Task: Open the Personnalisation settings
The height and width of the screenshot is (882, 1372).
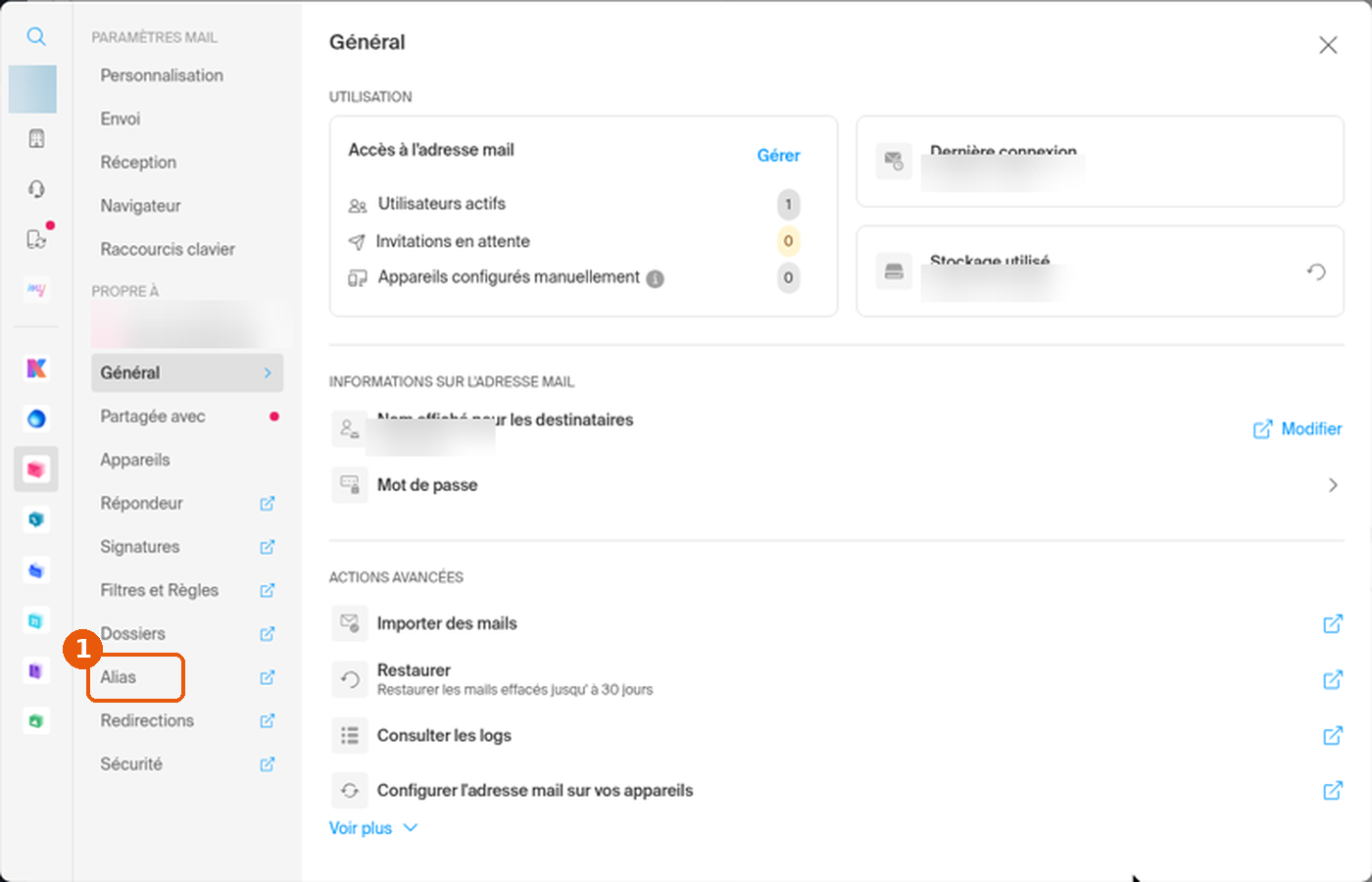Action: click(162, 75)
